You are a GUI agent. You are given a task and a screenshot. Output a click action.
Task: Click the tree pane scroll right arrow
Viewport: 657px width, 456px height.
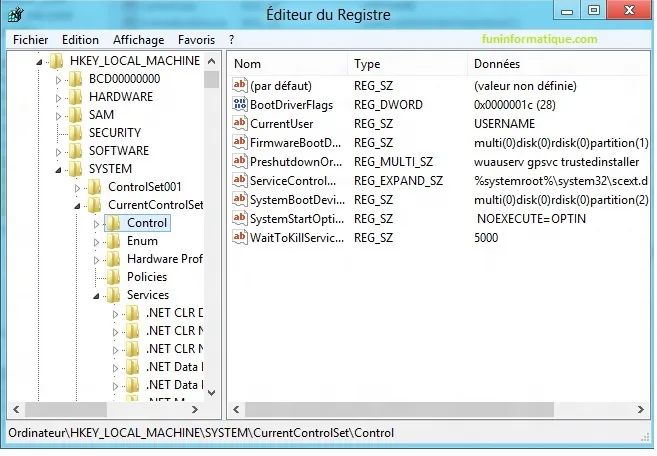click(195, 409)
